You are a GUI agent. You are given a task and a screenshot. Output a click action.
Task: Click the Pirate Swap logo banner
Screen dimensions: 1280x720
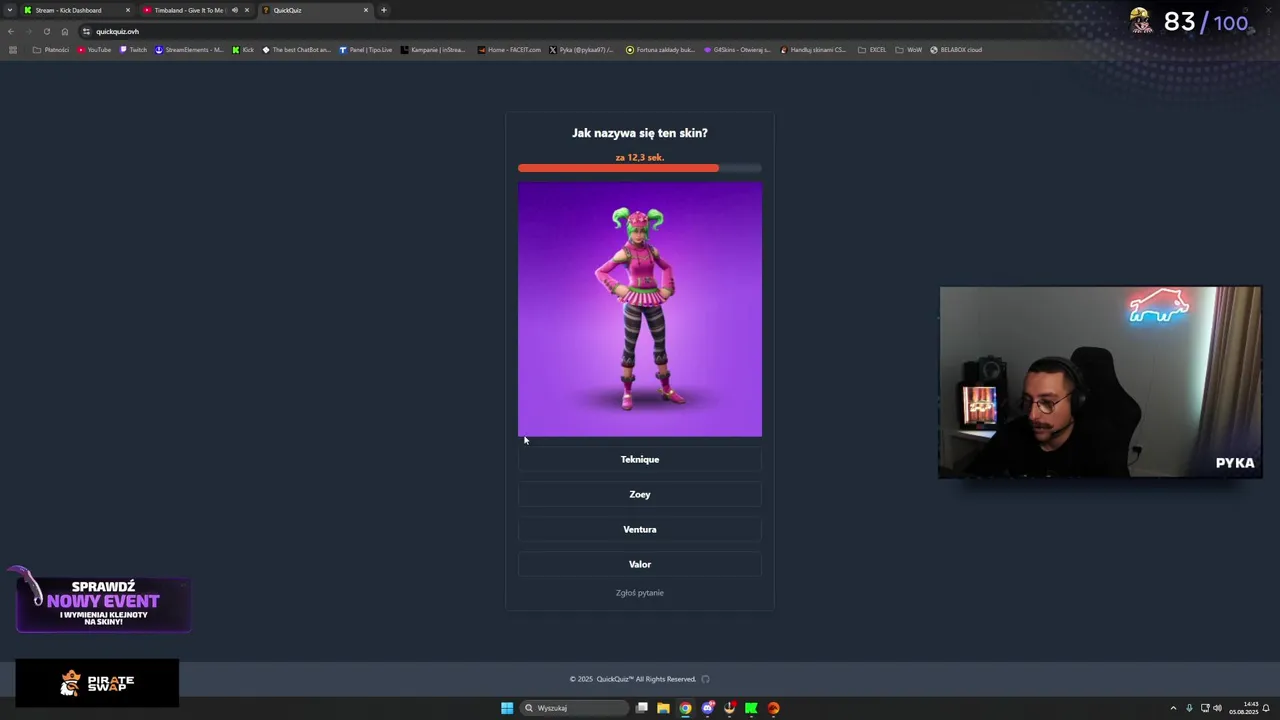click(97, 683)
